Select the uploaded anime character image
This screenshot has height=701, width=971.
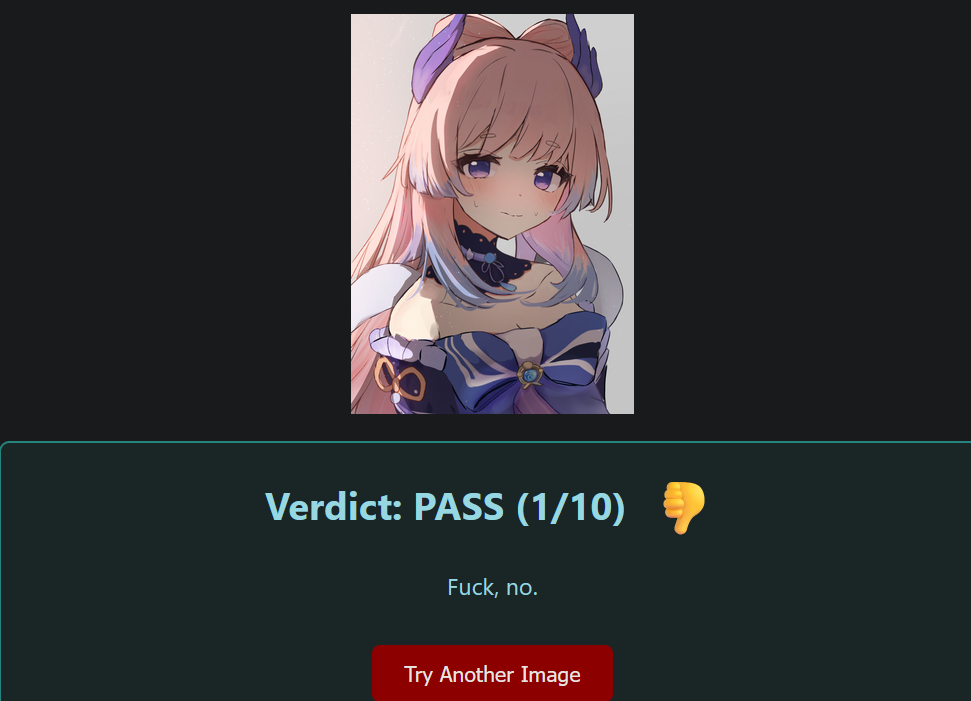pos(492,214)
